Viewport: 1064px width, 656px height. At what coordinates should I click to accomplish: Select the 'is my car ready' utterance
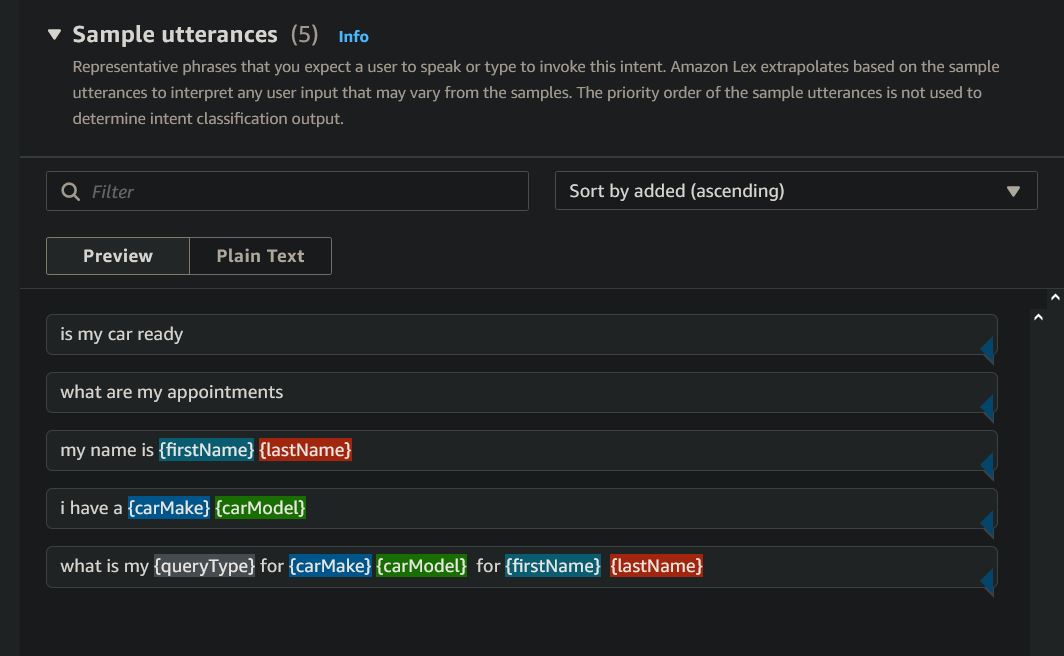click(x=121, y=334)
